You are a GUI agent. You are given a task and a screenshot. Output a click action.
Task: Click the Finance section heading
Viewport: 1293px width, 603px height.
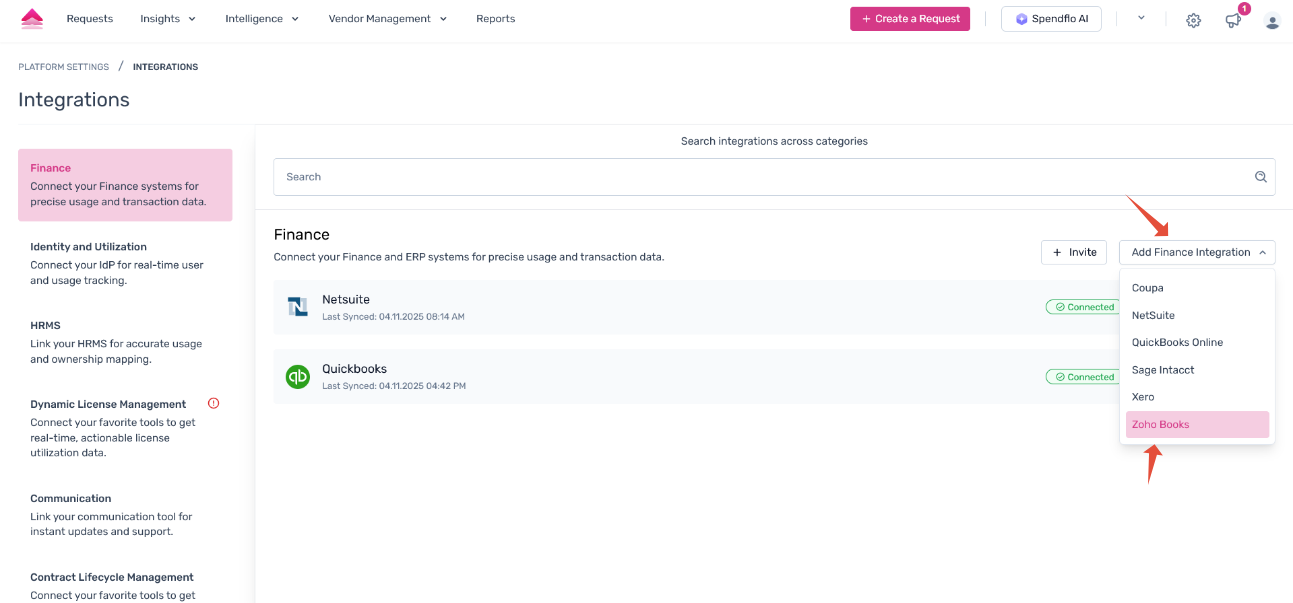click(302, 234)
